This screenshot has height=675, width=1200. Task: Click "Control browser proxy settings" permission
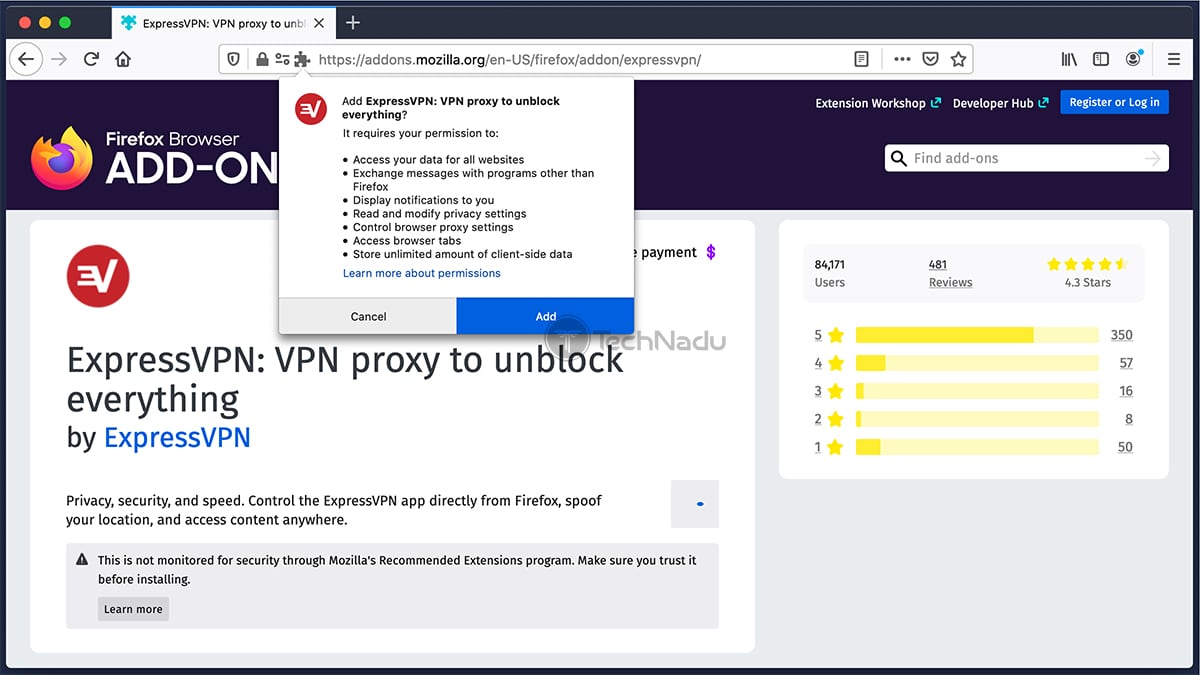pos(433,227)
